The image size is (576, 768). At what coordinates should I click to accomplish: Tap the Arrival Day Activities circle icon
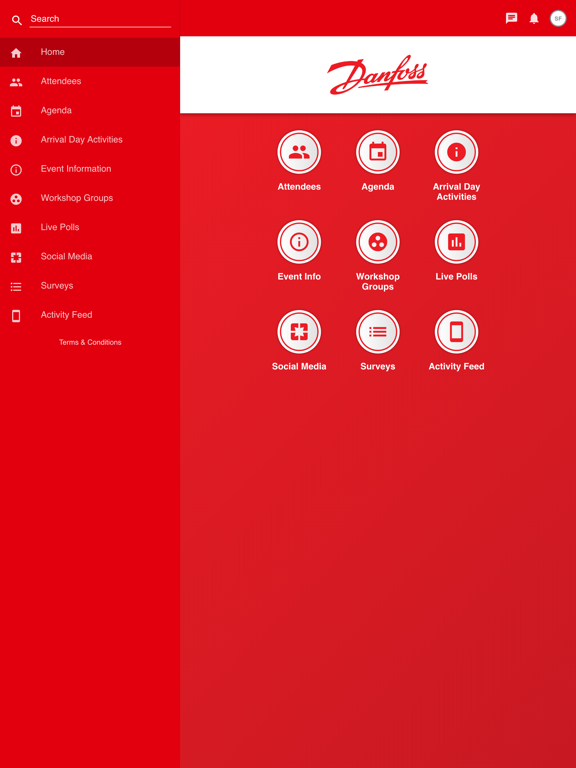(456, 152)
